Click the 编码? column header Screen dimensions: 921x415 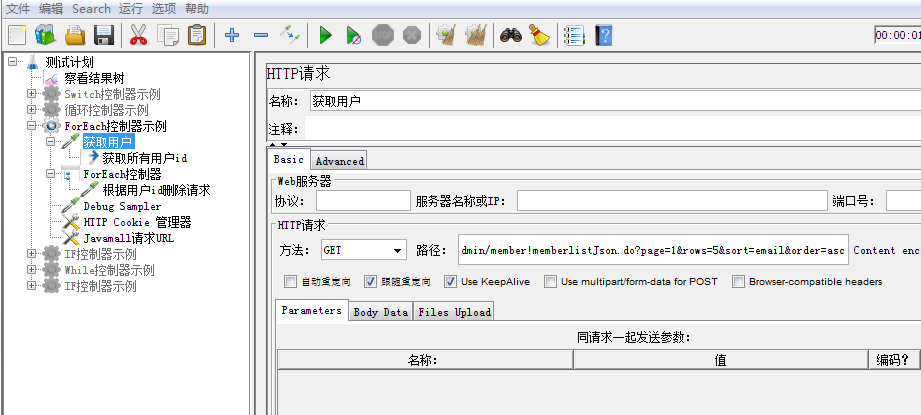pos(894,360)
